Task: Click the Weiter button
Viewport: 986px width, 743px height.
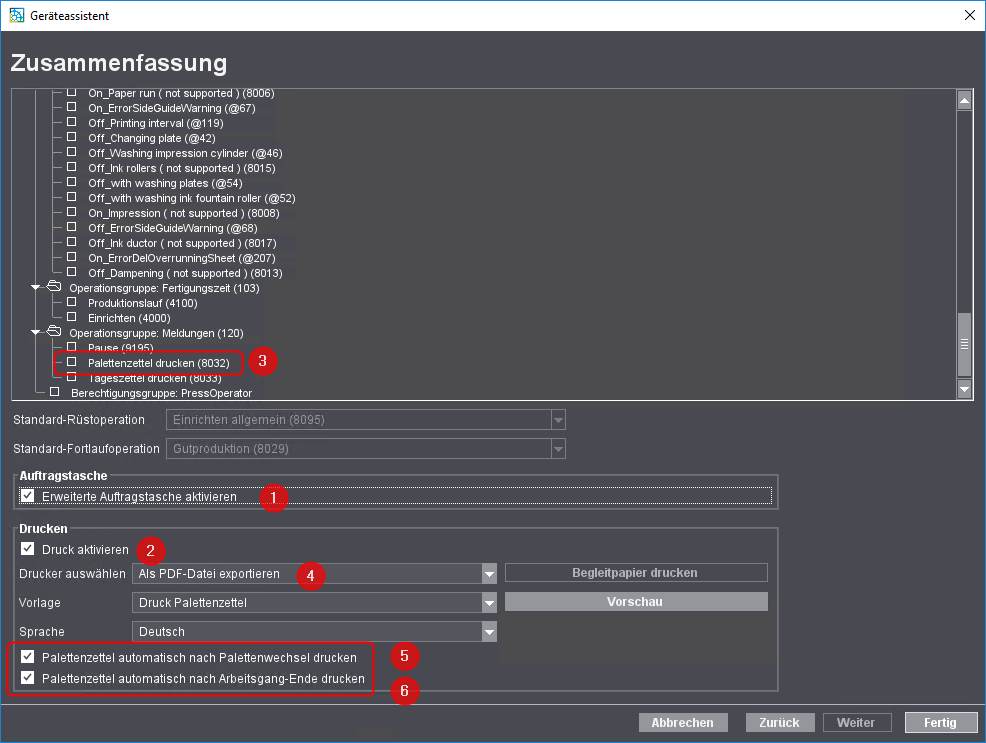Action: point(857,722)
